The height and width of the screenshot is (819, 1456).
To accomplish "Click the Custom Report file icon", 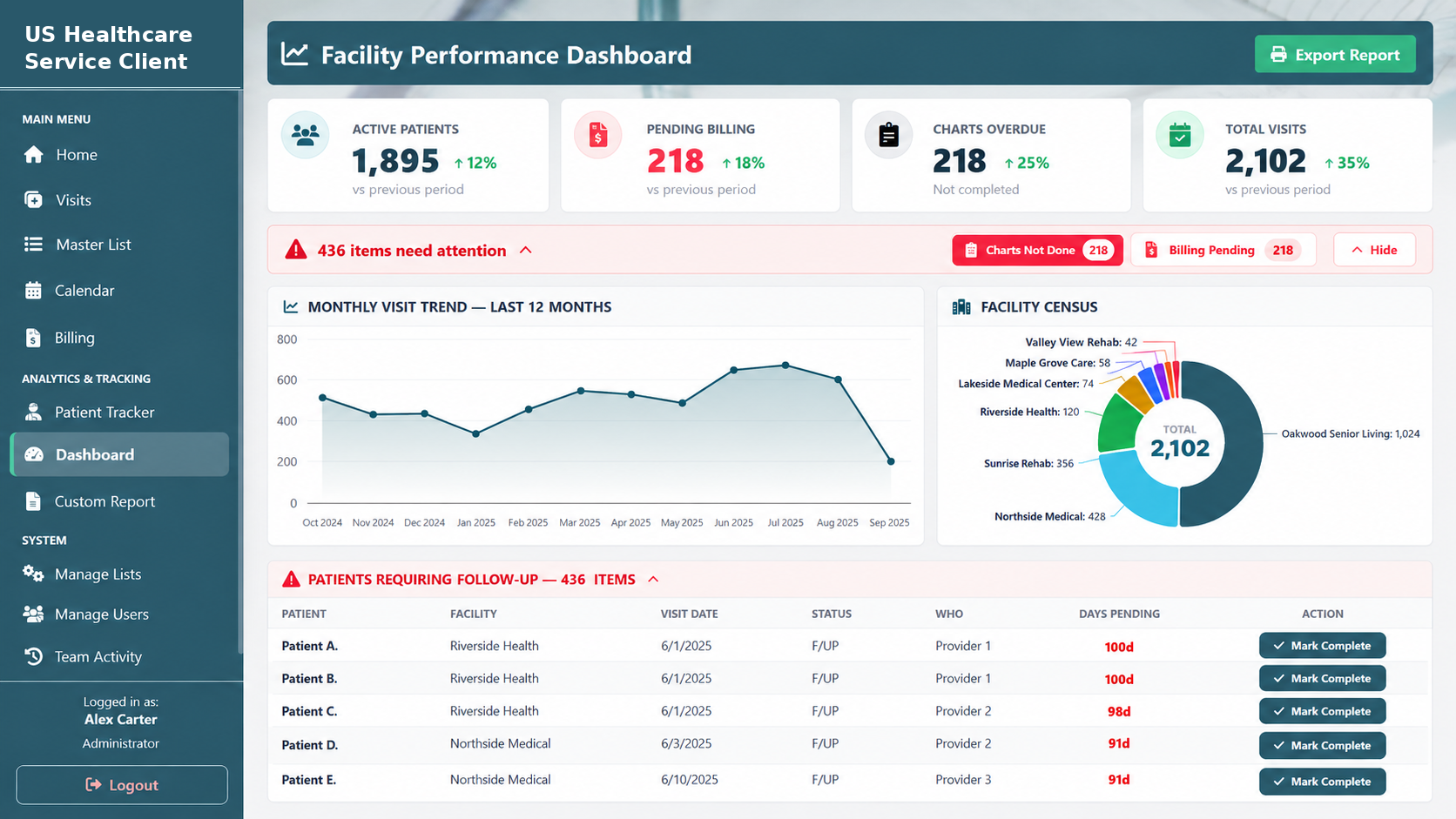I will [33, 501].
